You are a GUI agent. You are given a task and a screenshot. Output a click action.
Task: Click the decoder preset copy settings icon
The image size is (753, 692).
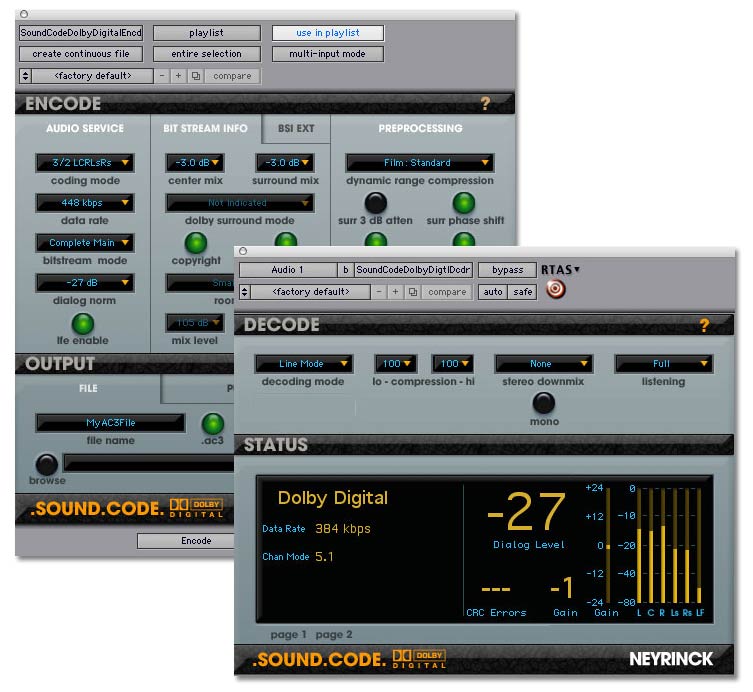[x=411, y=292]
